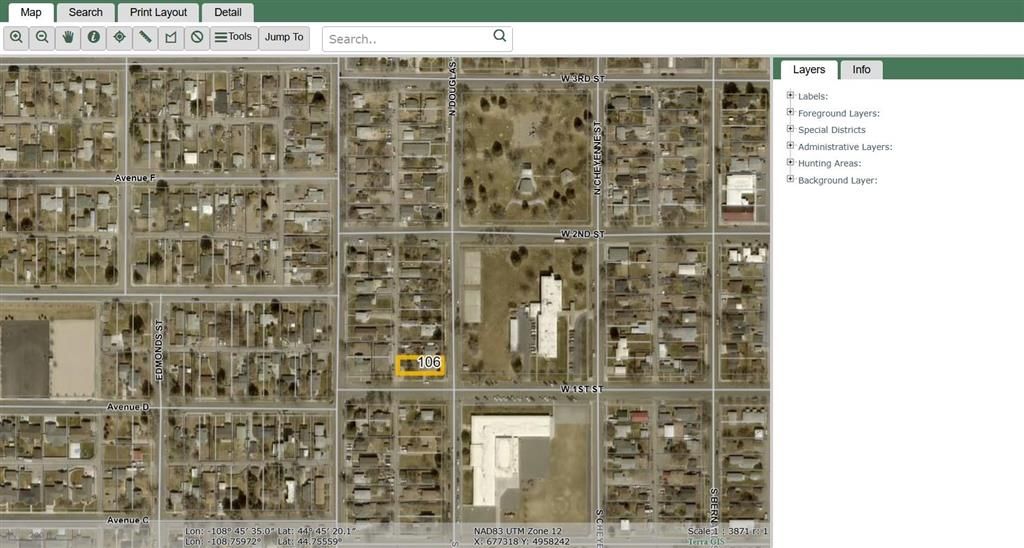
Task: Click the locate target crosshair tool
Action: [120, 37]
